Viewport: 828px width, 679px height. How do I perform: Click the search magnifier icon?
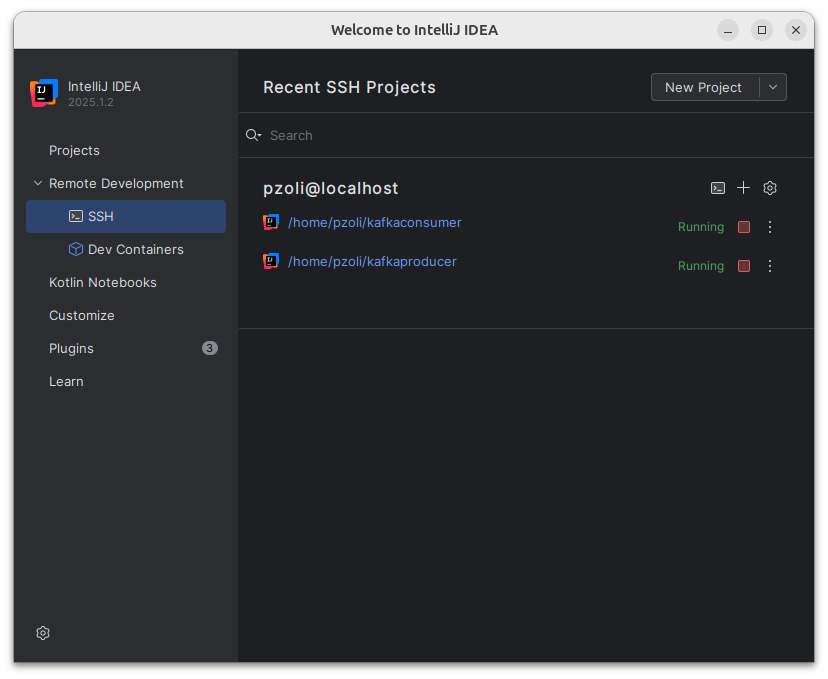click(253, 135)
